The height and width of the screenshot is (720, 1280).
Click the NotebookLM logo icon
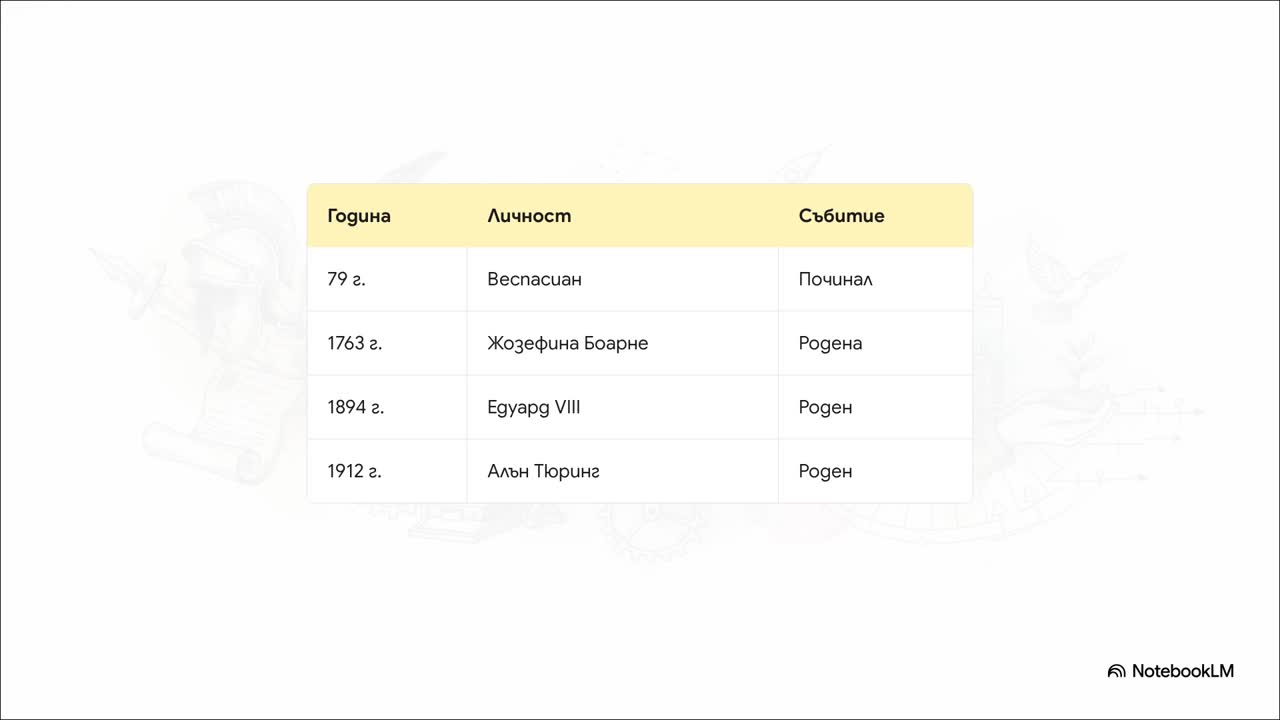point(1116,671)
